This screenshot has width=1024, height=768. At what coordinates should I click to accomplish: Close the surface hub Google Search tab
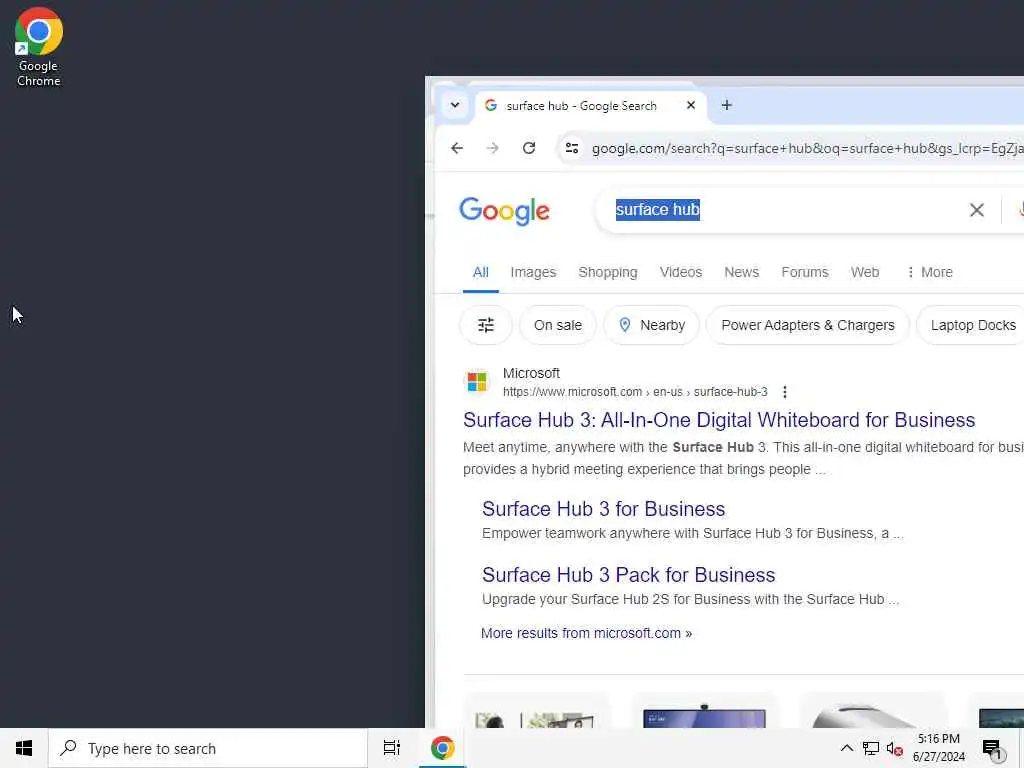(691, 105)
